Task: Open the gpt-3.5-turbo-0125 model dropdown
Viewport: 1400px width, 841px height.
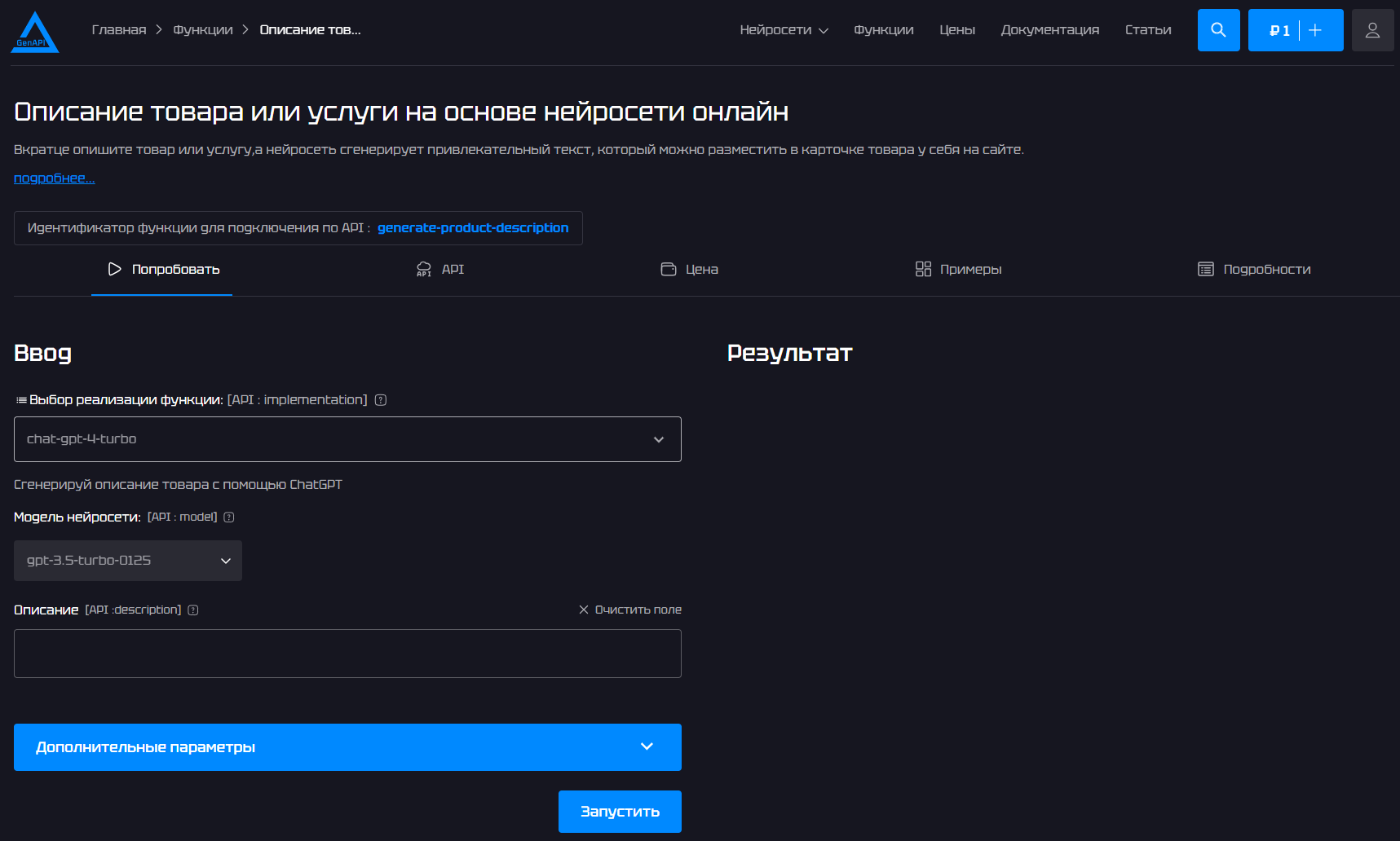Action: pos(128,561)
